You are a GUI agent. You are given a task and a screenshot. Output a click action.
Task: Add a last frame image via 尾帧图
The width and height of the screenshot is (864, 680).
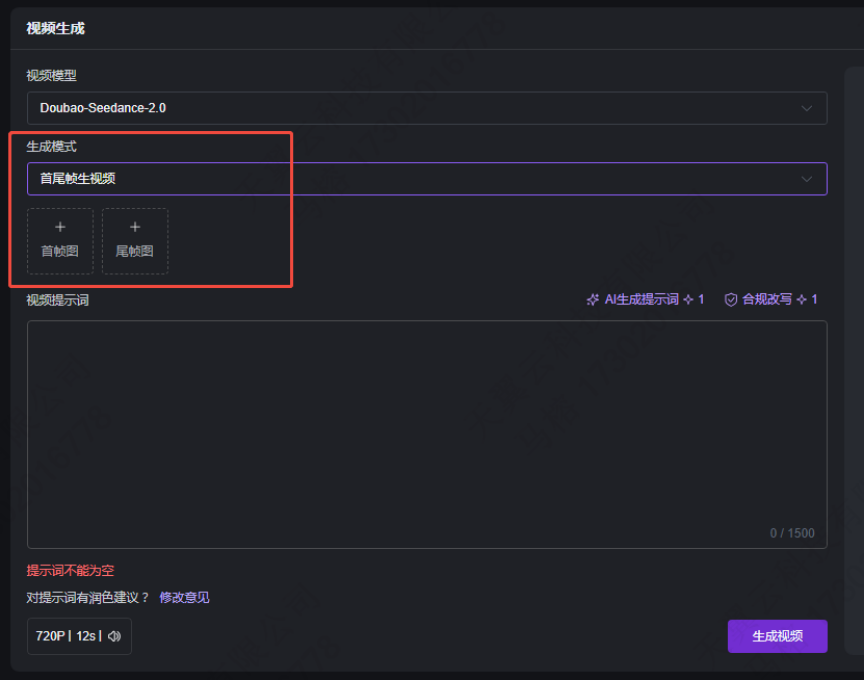(135, 241)
